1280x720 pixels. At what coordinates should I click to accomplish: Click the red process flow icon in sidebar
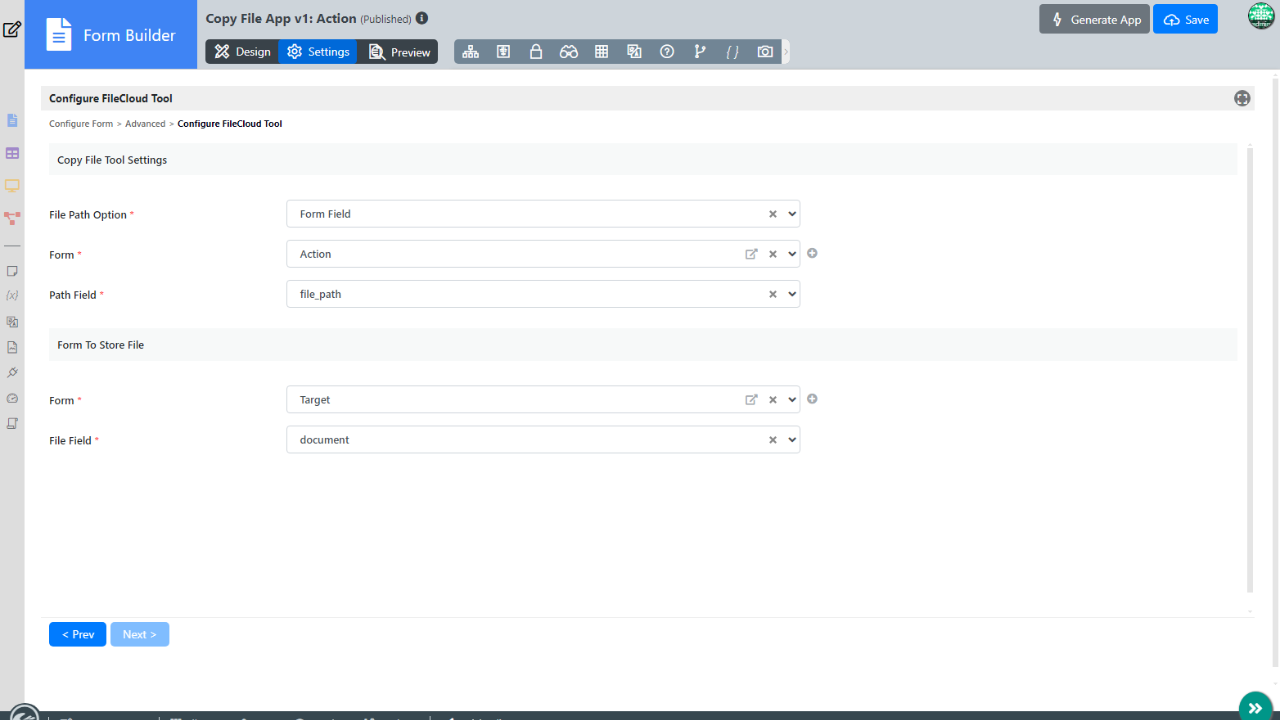[12, 217]
